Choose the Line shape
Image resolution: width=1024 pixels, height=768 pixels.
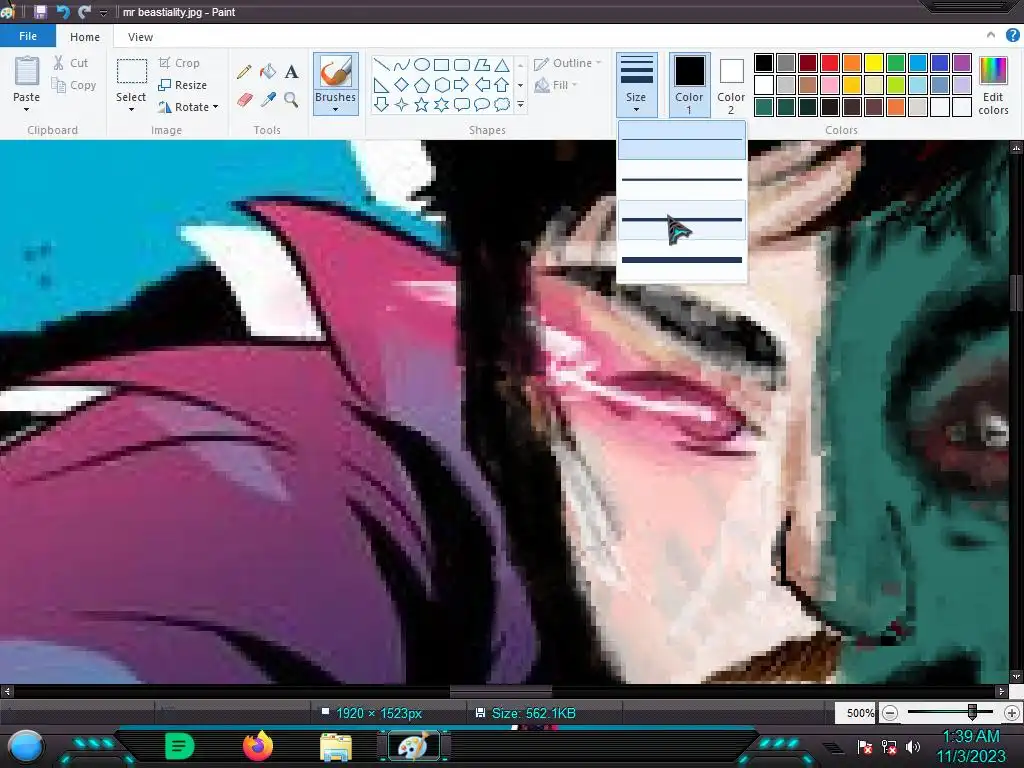point(381,65)
